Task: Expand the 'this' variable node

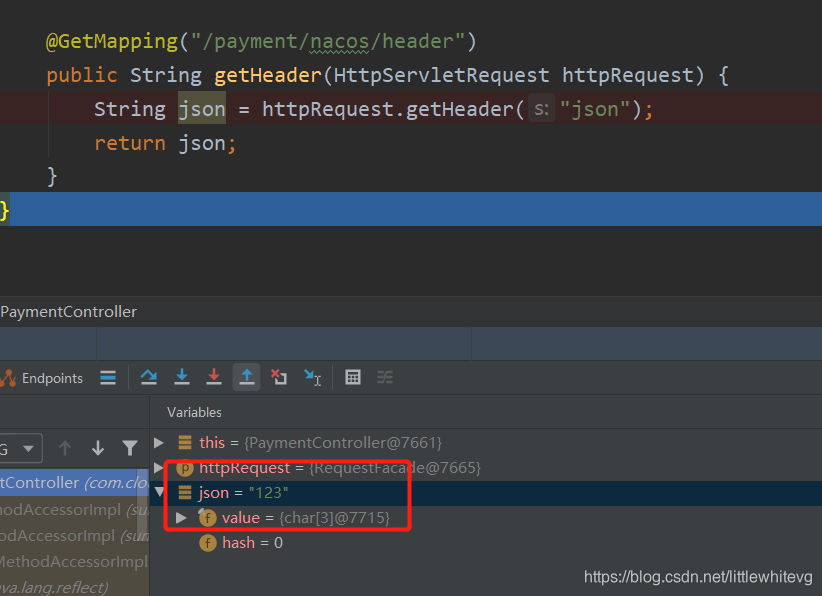Action: point(158,443)
